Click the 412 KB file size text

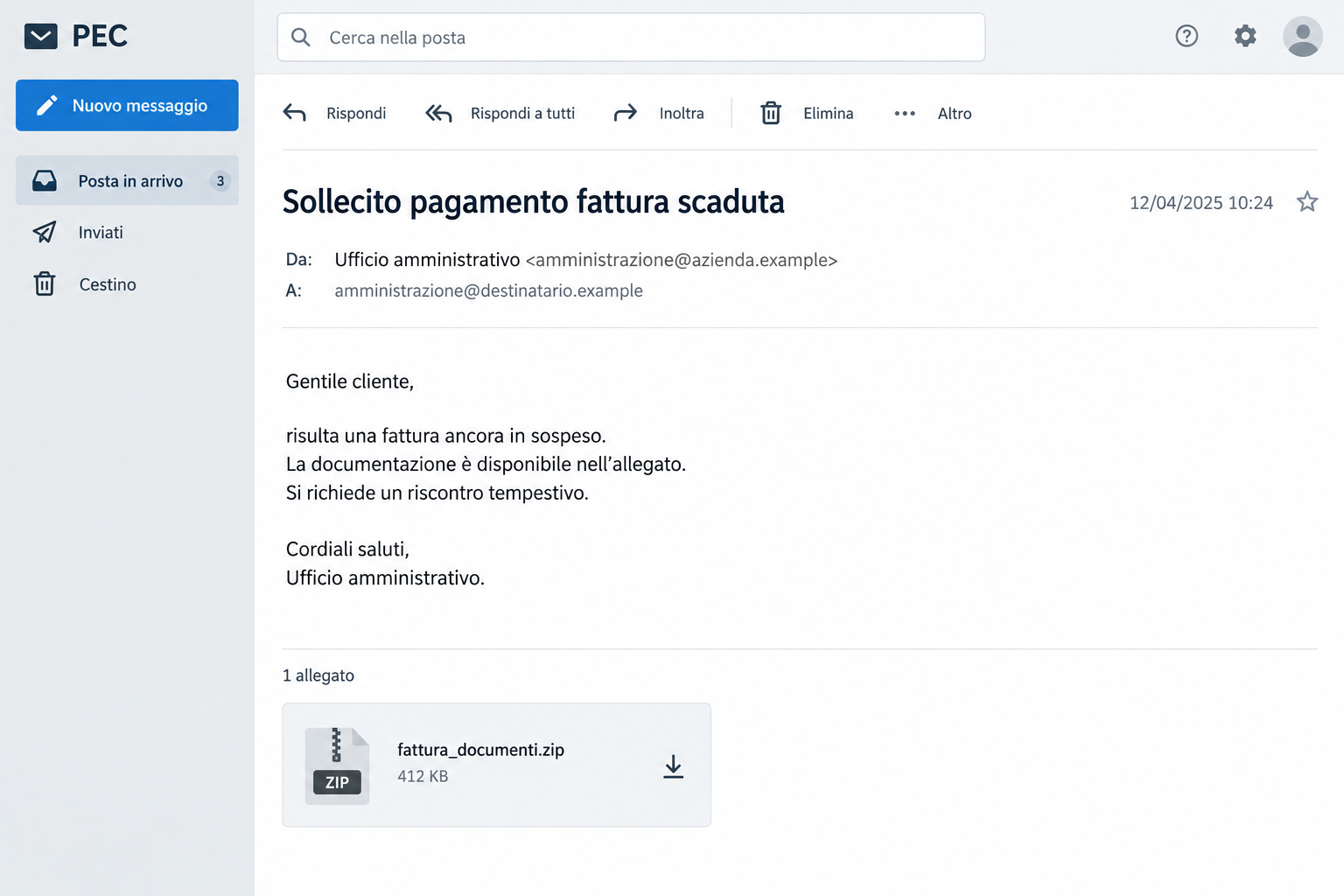pos(423,776)
